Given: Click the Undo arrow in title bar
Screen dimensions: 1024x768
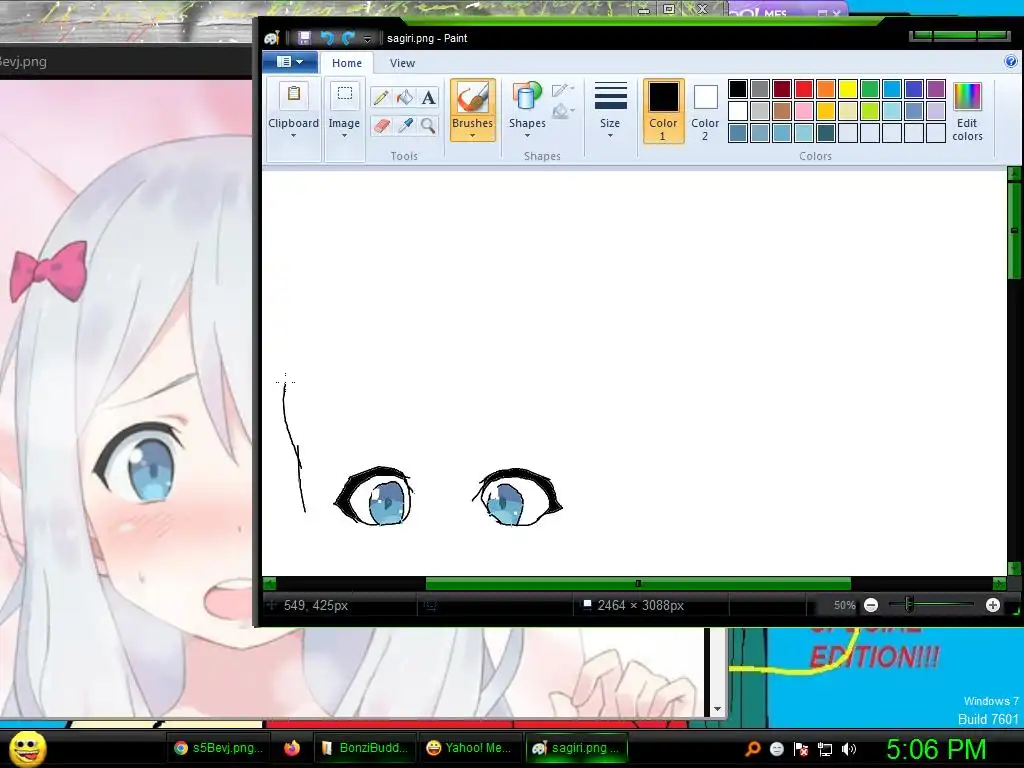Looking at the screenshot, I should (327, 38).
